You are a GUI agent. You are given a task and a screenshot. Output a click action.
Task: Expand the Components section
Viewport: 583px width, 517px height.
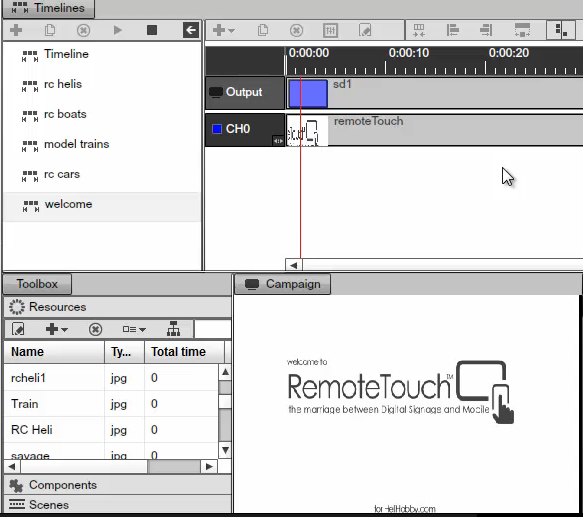(x=117, y=485)
